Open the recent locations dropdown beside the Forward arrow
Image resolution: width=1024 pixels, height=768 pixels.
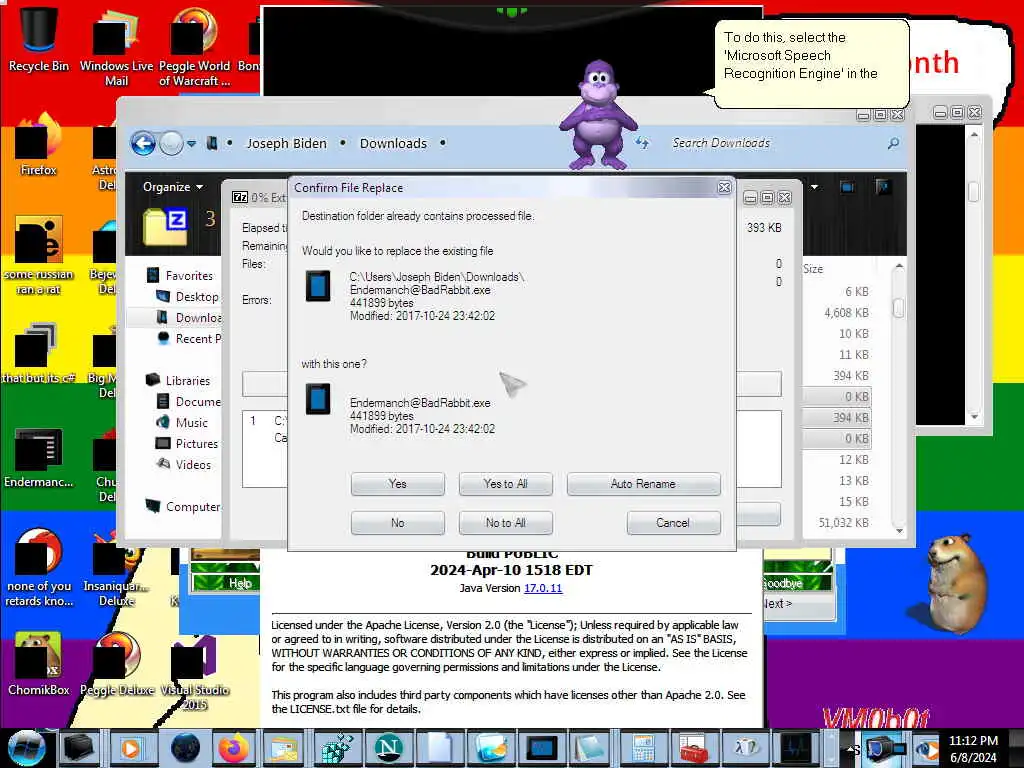[191, 144]
